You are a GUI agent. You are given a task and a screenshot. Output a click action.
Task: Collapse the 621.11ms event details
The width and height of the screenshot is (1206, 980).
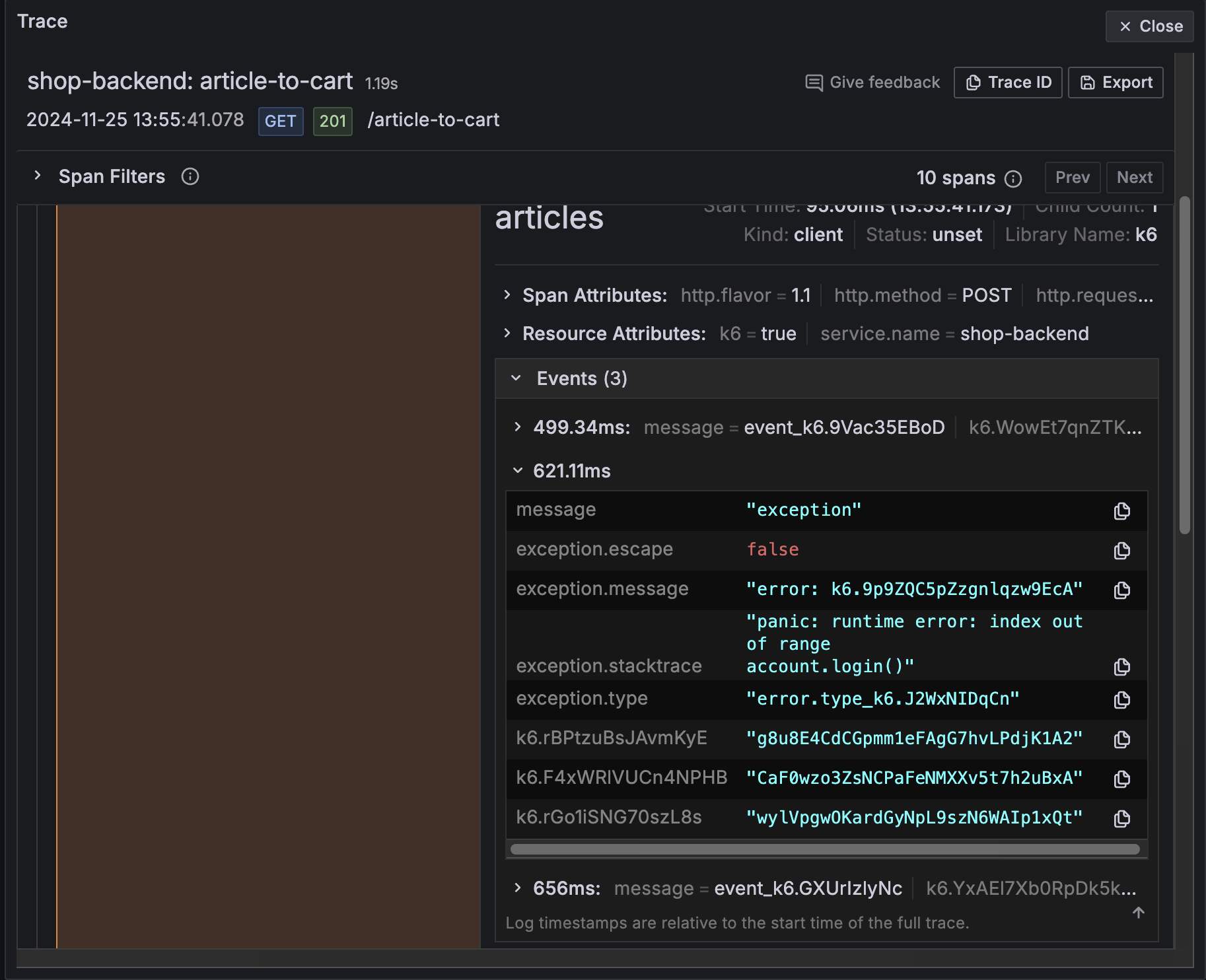pyautogui.click(x=518, y=471)
